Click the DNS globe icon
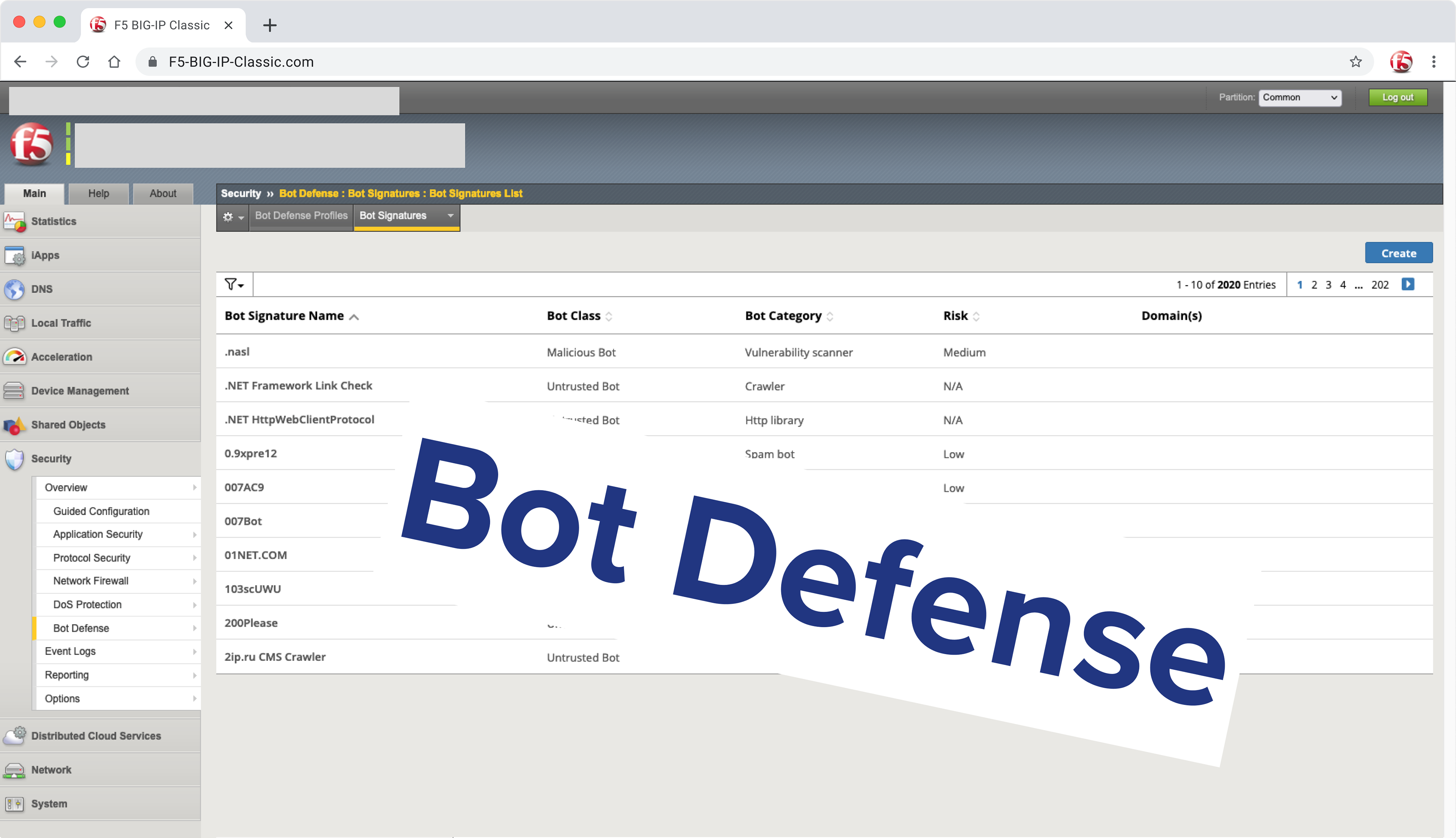 point(14,289)
